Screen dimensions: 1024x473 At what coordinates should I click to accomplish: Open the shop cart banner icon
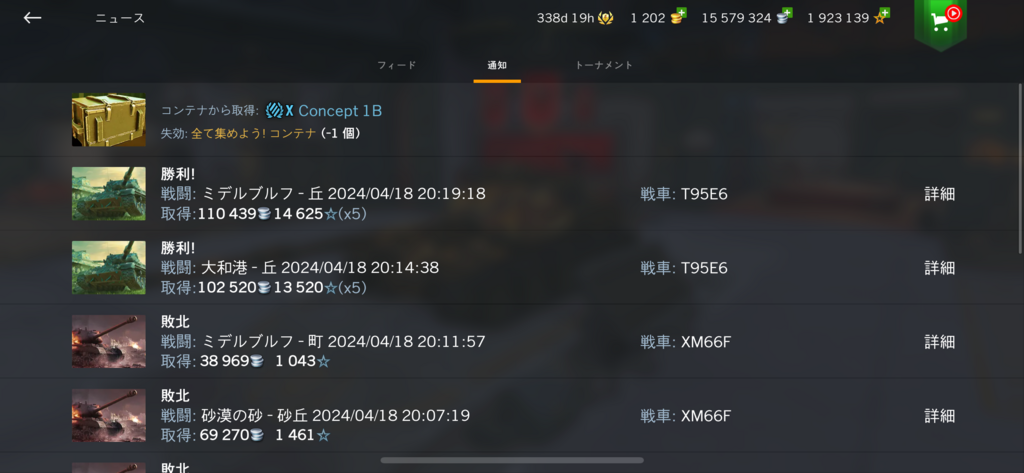coord(940,23)
